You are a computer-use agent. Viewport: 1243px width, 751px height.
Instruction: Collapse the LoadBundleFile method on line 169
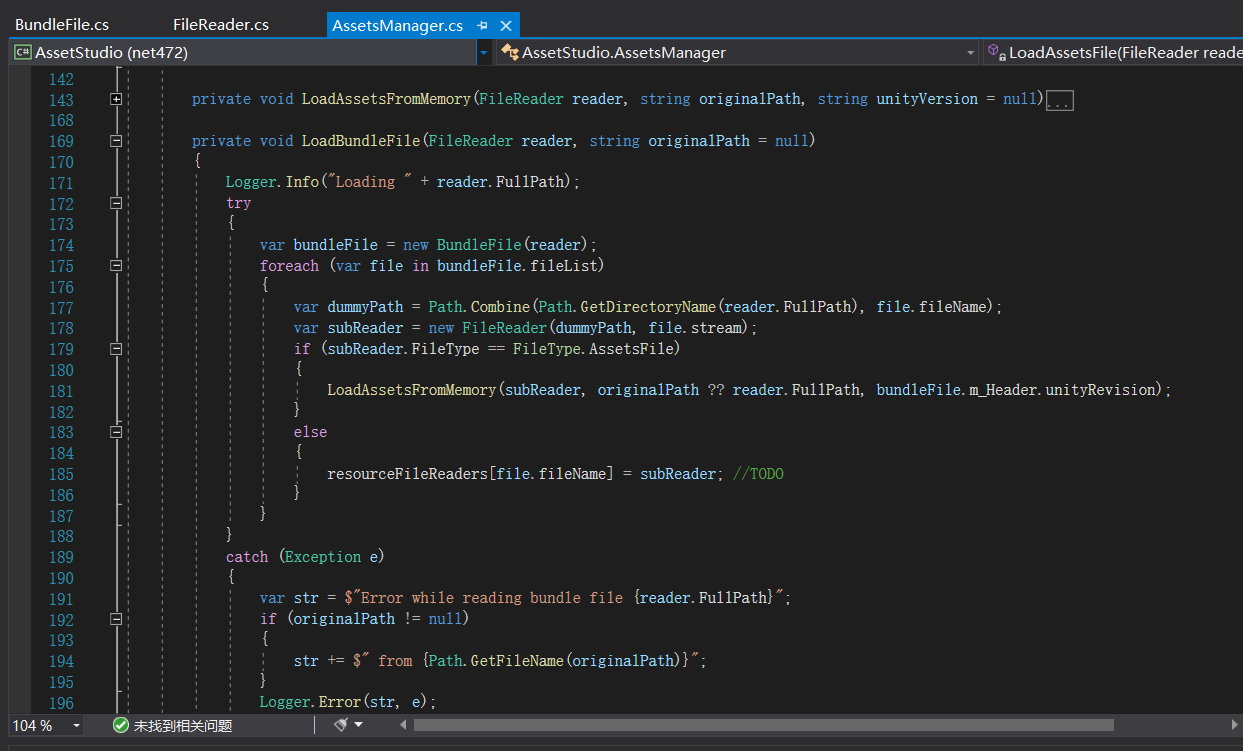tap(116, 141)
